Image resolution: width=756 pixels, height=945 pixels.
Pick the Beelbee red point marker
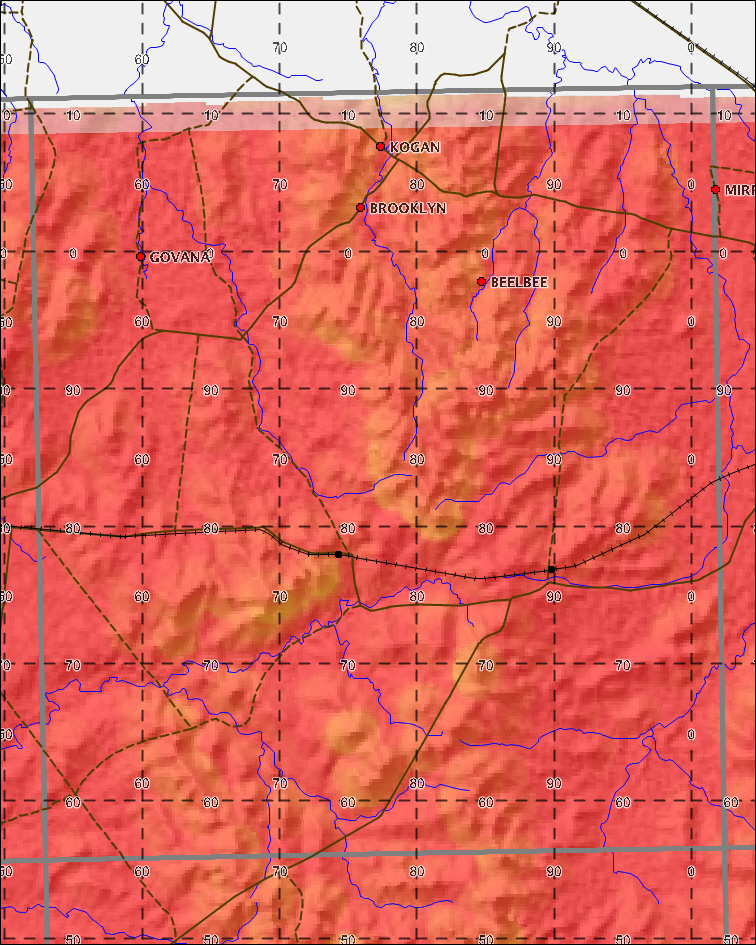(482, 282)
